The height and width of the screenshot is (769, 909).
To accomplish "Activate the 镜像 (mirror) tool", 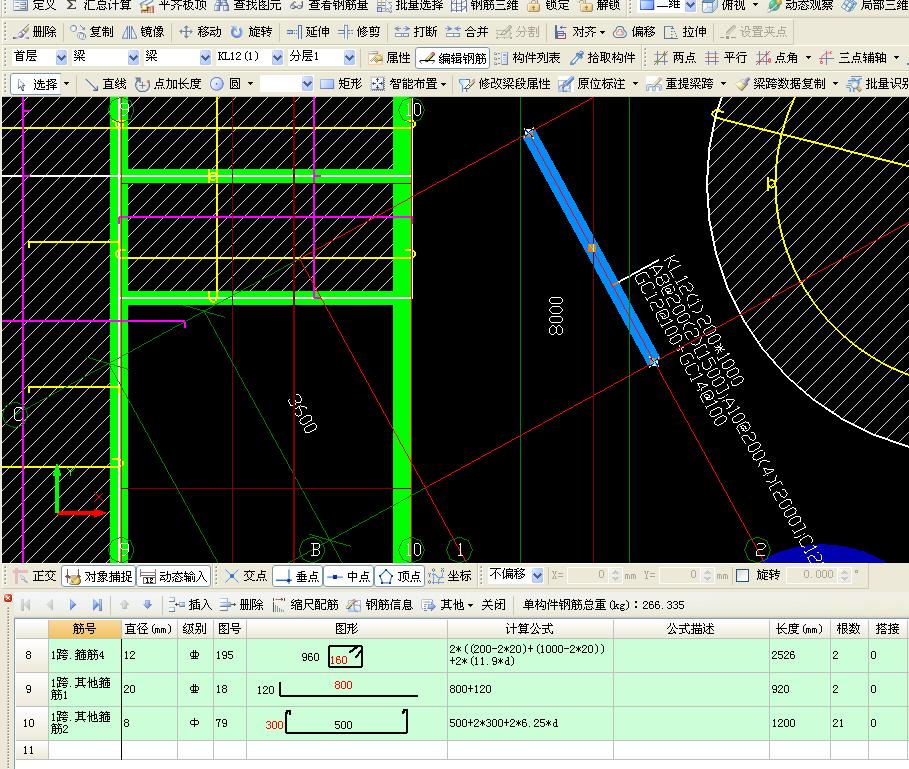I will coord(143,32).
